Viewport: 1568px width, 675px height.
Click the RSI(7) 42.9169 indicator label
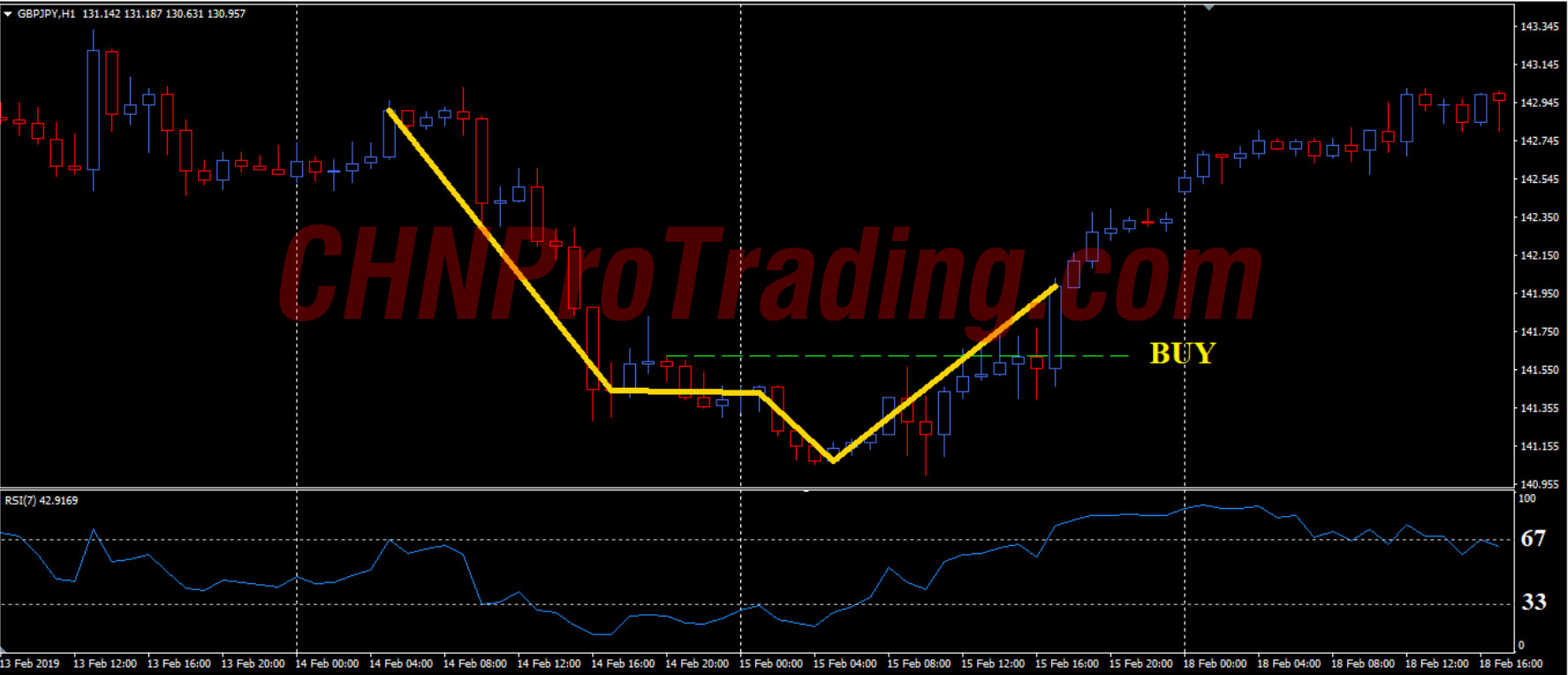tap(42, 500)
